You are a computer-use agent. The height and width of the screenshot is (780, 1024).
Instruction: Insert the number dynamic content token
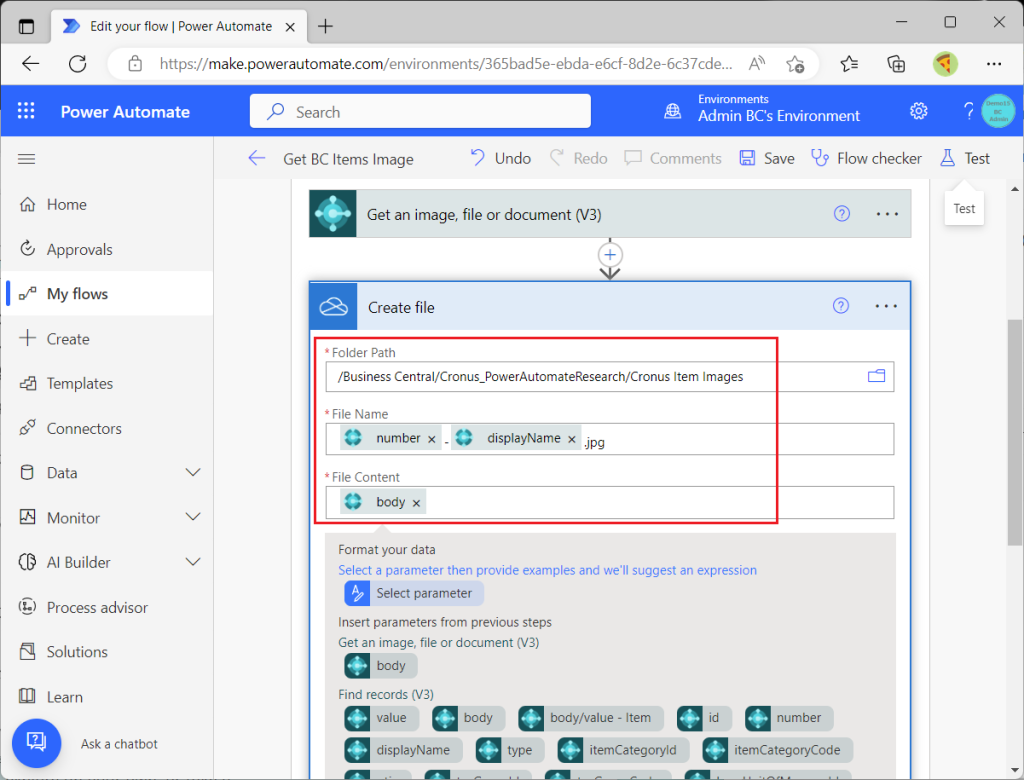tap(789, 718)
